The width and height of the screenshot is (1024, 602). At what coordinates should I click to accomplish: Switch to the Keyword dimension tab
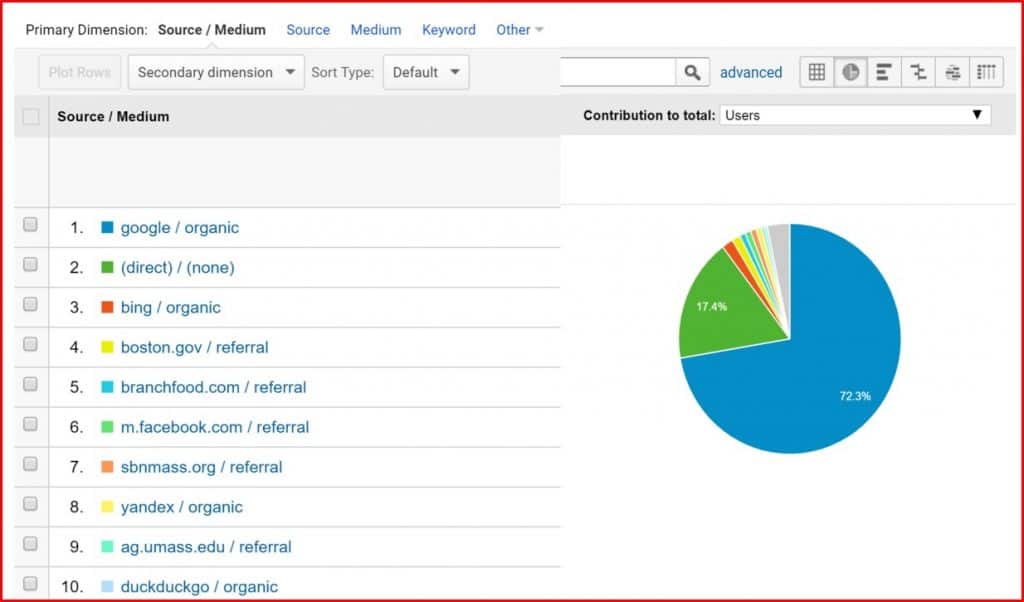[x=448, y=30]
